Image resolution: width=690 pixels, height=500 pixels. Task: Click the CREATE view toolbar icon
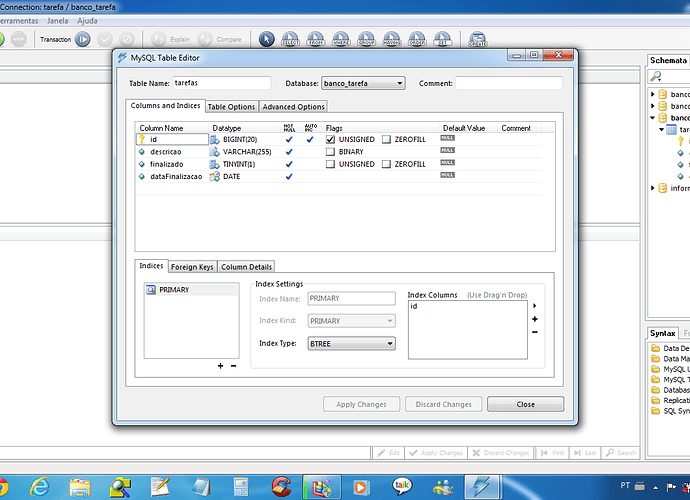477,39
